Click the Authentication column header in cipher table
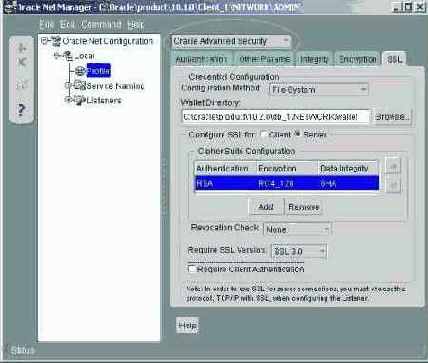The image size is (428, 363). [x=225, y=168]
